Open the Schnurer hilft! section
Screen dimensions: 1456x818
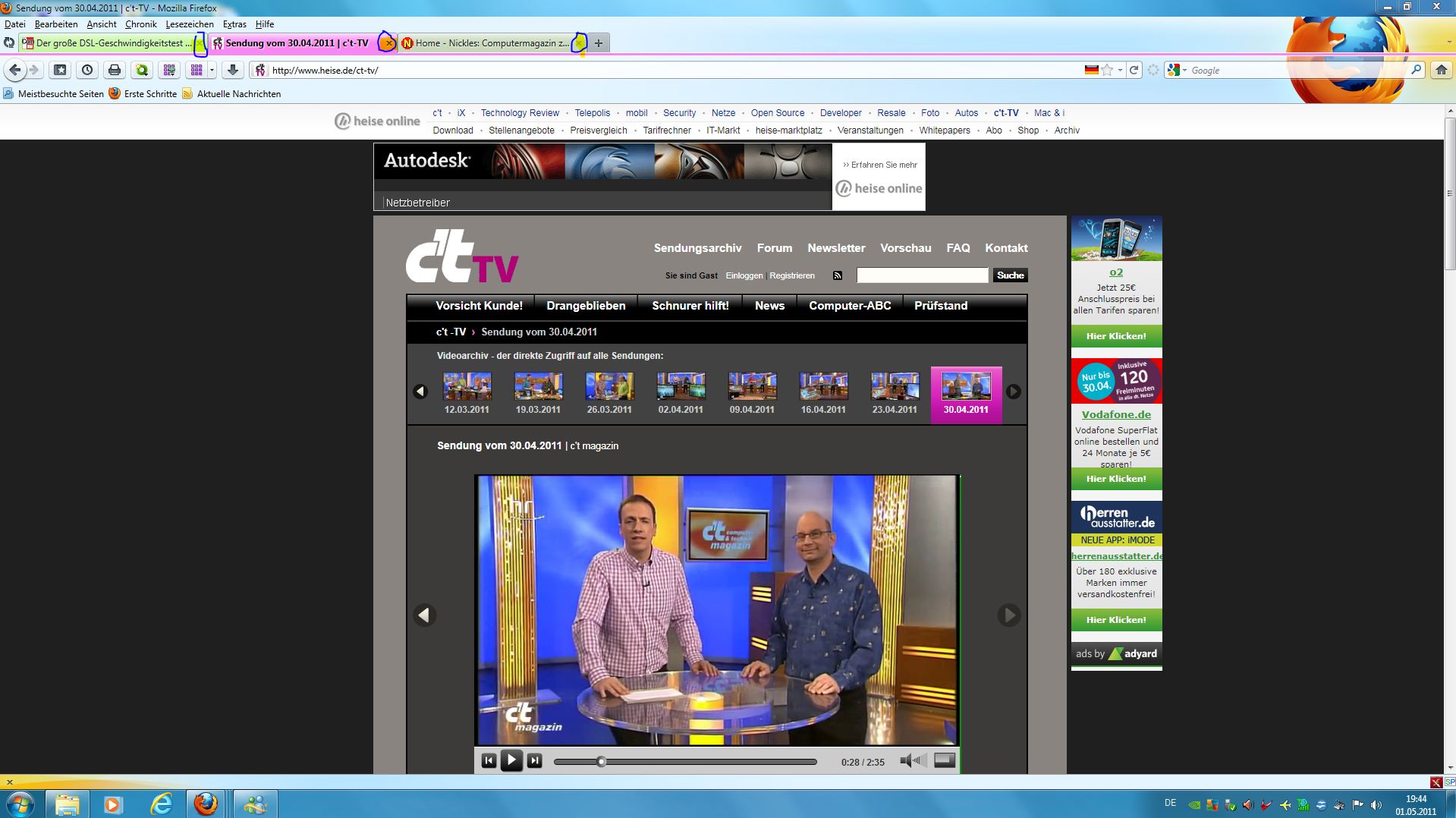(690, 306)
